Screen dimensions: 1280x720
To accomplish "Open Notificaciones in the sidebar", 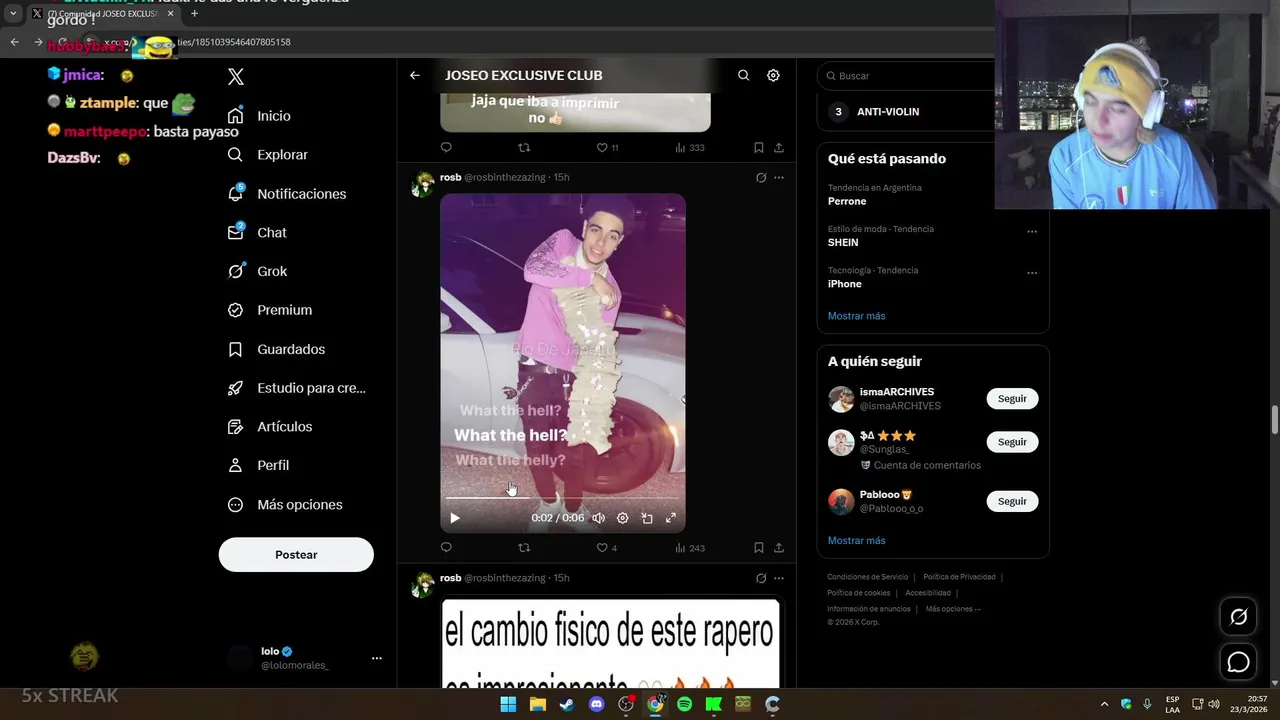I will (x=287, y=194).
